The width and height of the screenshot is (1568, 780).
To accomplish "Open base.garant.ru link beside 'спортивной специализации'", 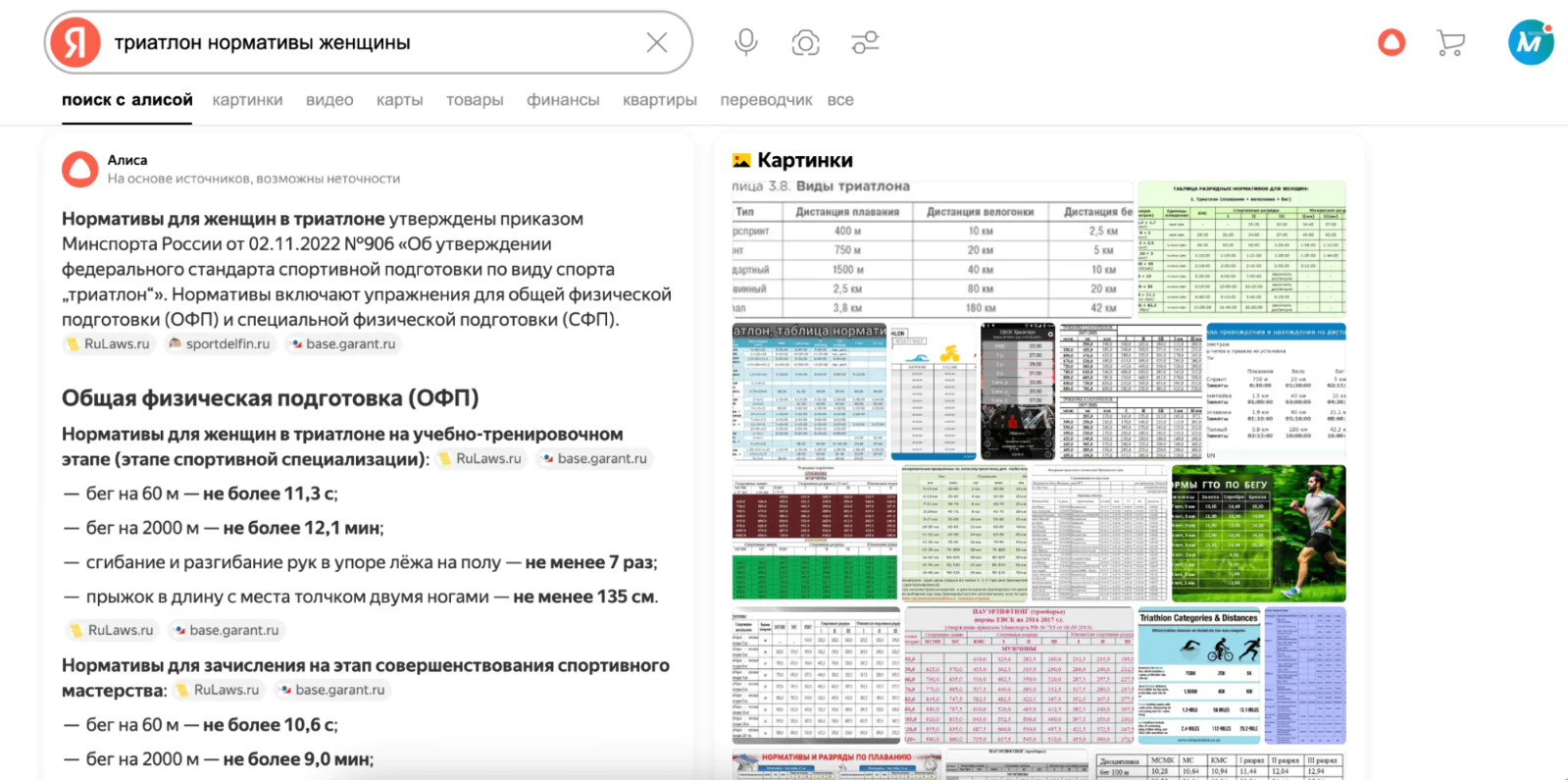I will [594, 459].
